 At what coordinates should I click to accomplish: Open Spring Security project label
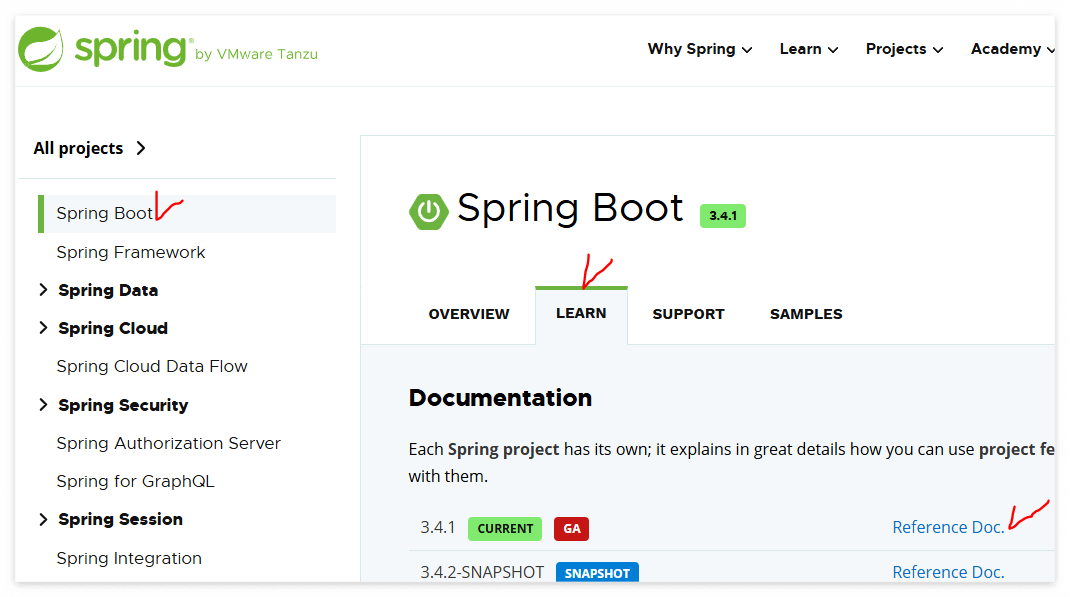(x=123, y=405)
